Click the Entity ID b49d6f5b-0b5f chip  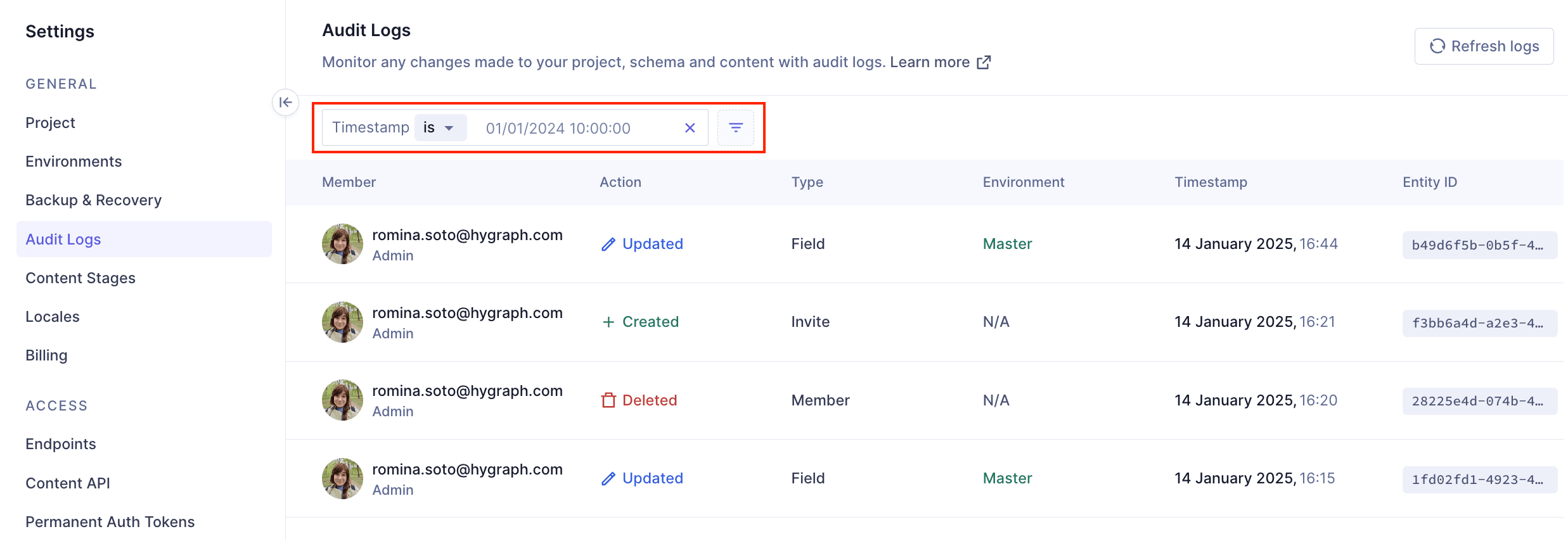1479,245
